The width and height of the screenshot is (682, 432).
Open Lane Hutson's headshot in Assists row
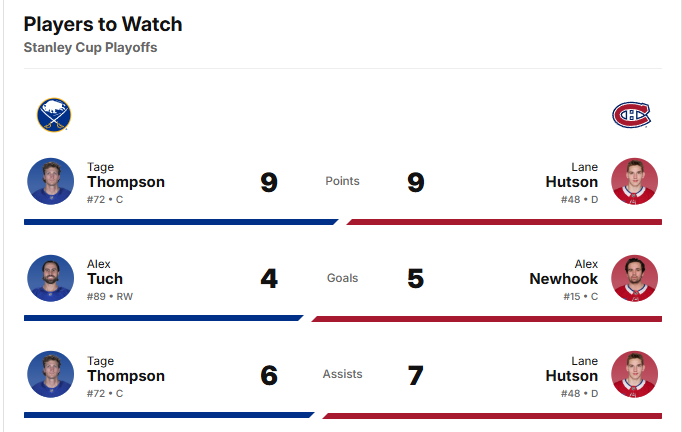[634, 374]
